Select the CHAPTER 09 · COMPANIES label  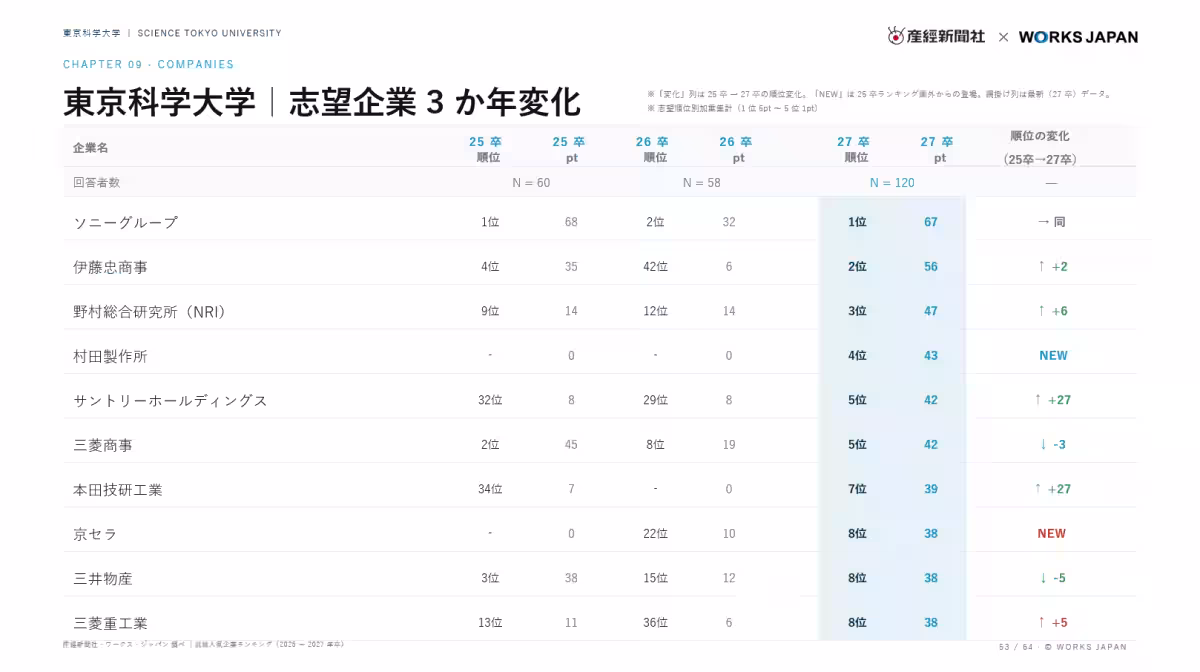click(x=149, y=64)
